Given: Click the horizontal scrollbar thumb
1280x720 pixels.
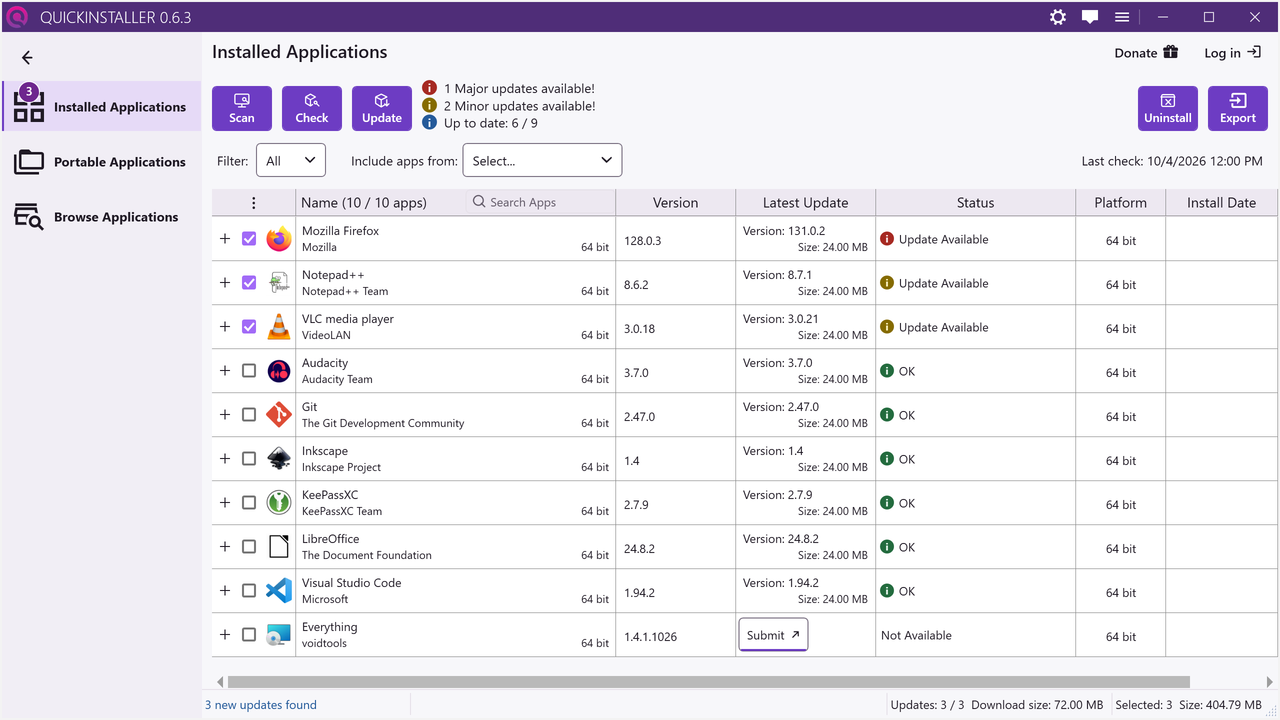Looking at the screenshot, I should click(x=708, y=682).
